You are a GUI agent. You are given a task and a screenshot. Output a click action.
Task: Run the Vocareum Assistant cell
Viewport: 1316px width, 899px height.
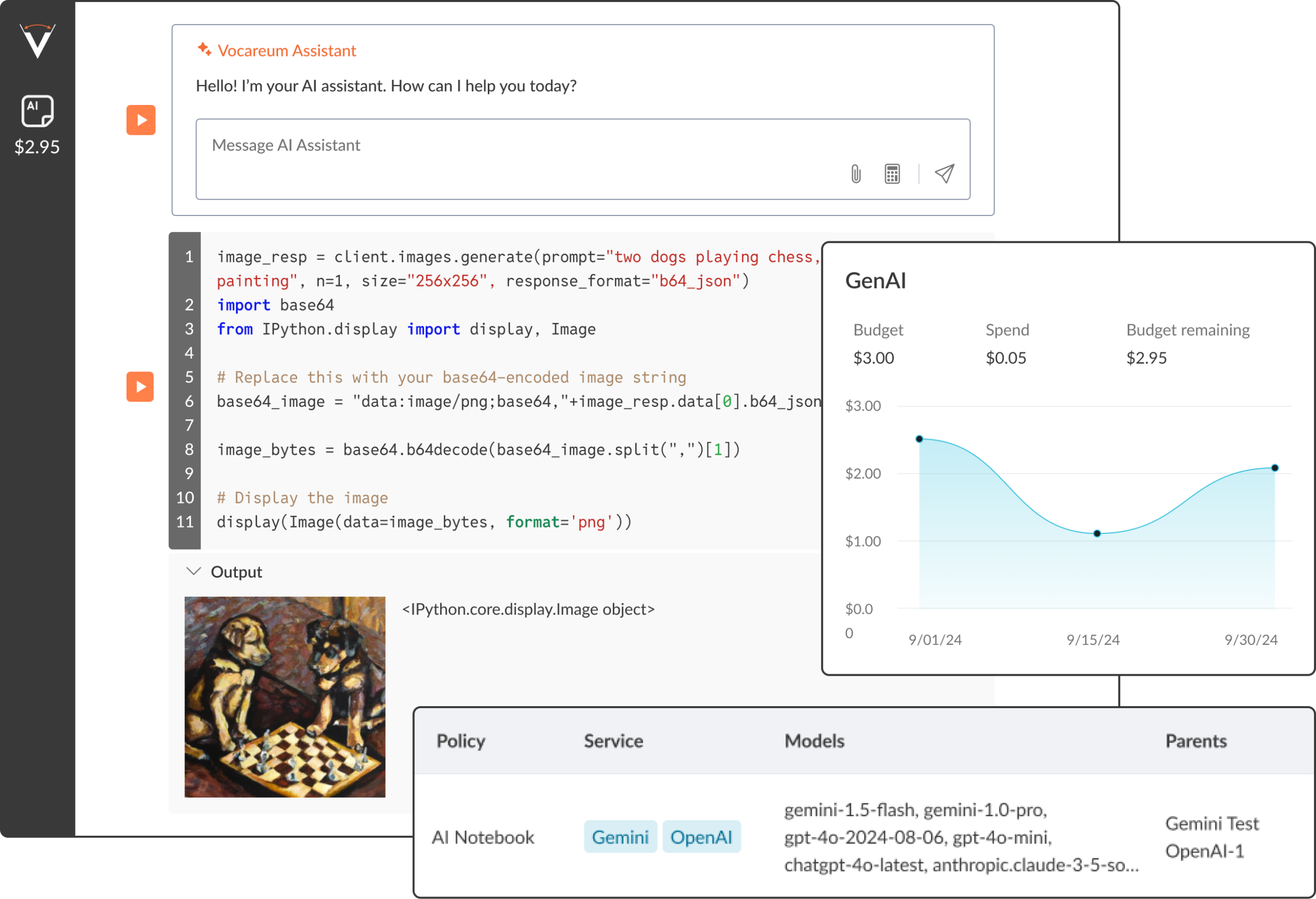(140, 120)
